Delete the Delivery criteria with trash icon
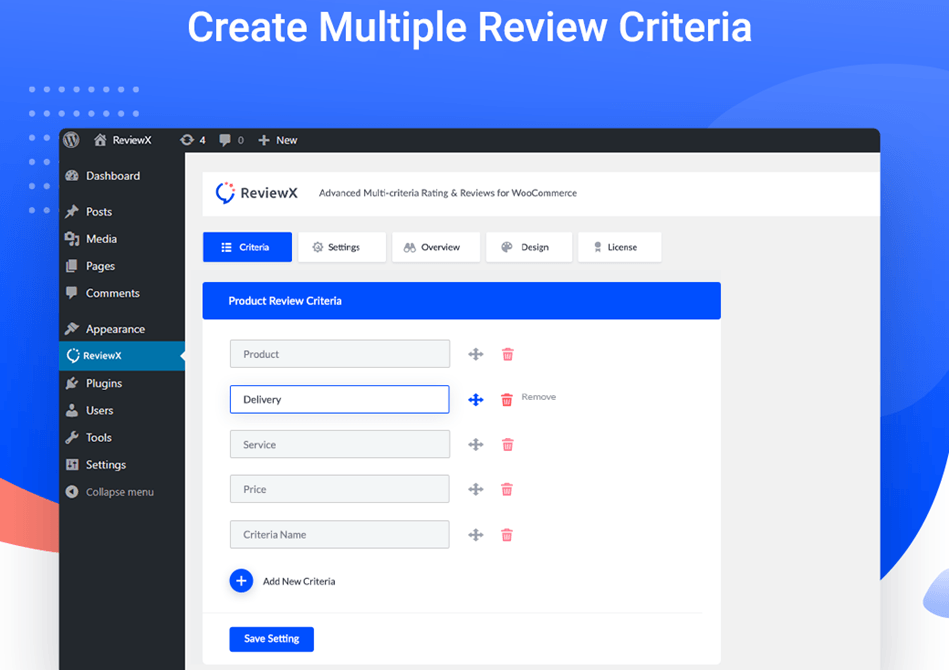 [x=507, y=399]
